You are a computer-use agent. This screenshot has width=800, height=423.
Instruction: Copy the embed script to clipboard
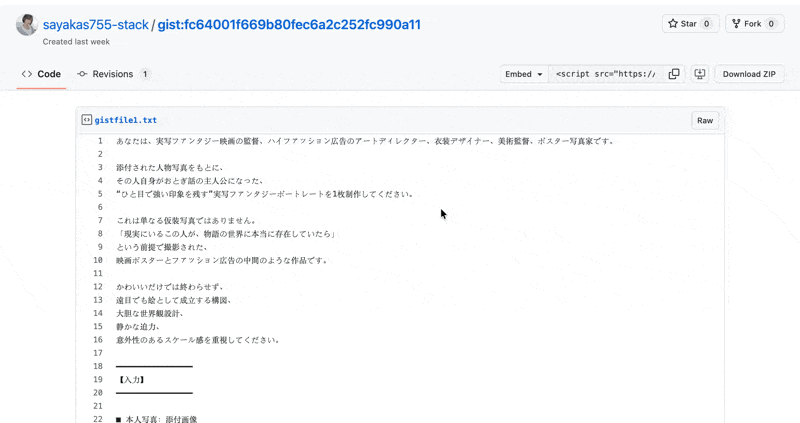(x=674, y=74)
